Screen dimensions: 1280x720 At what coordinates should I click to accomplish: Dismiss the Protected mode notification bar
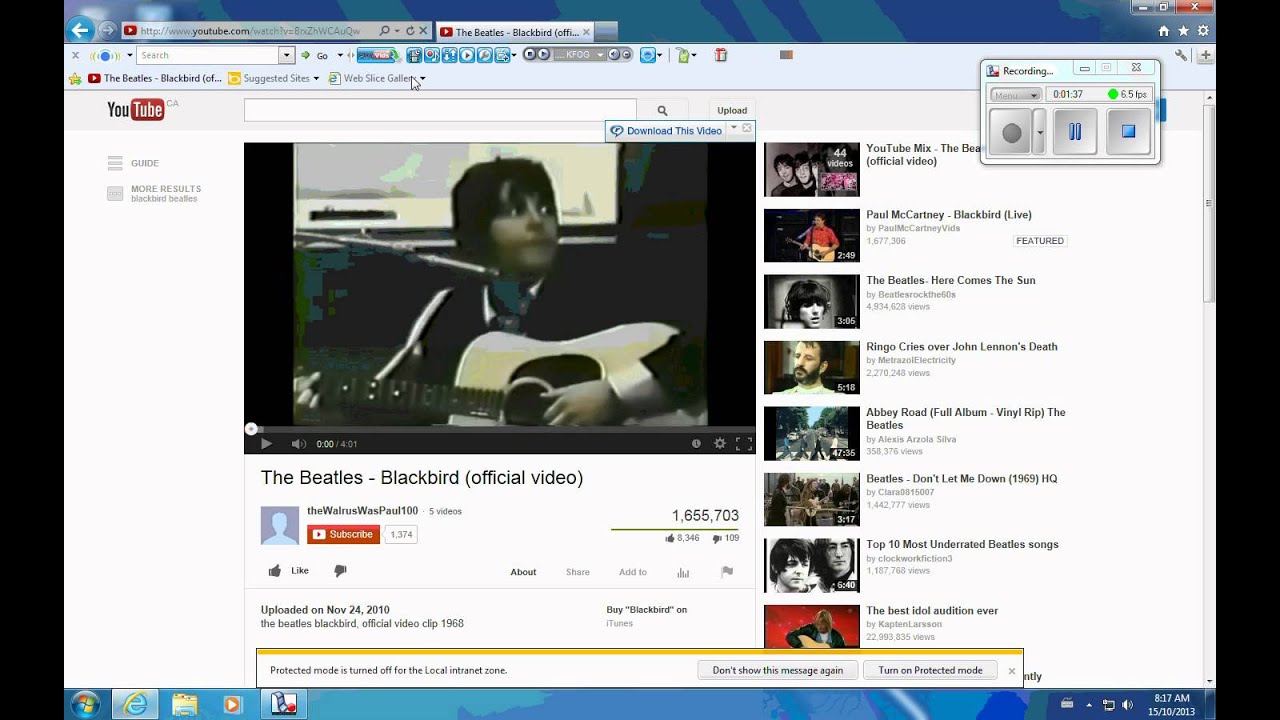[x=1011, y=671]
